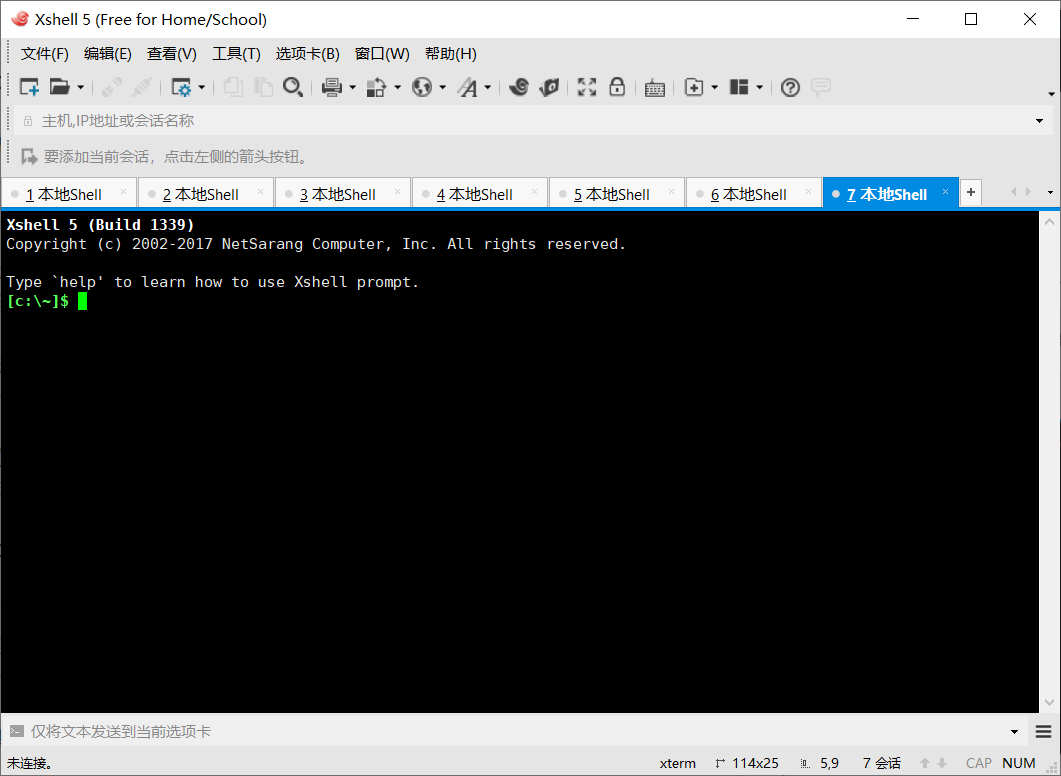Click the New session icon

click(x=29, y=87)
